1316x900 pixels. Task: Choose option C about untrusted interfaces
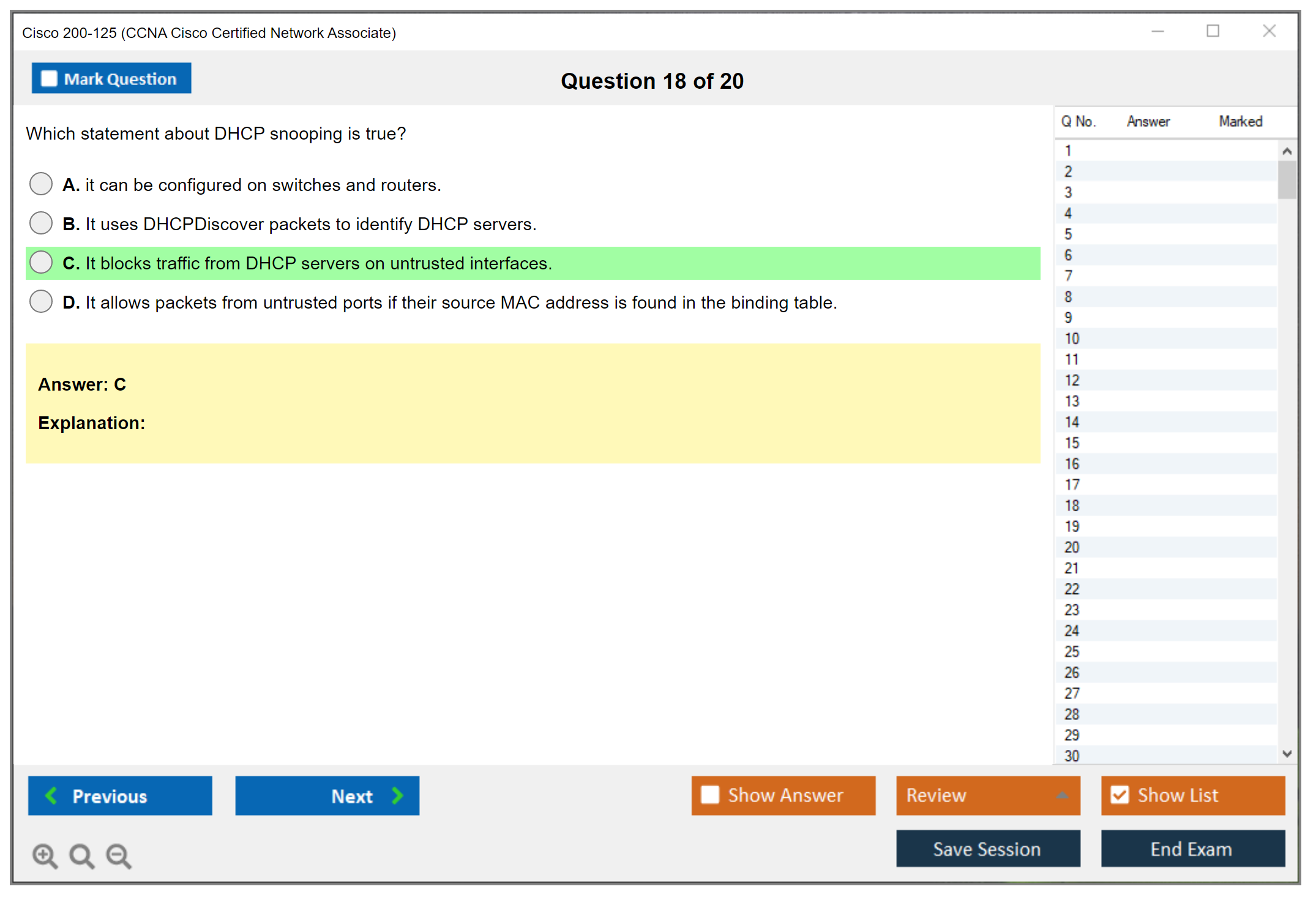(41, 263)
